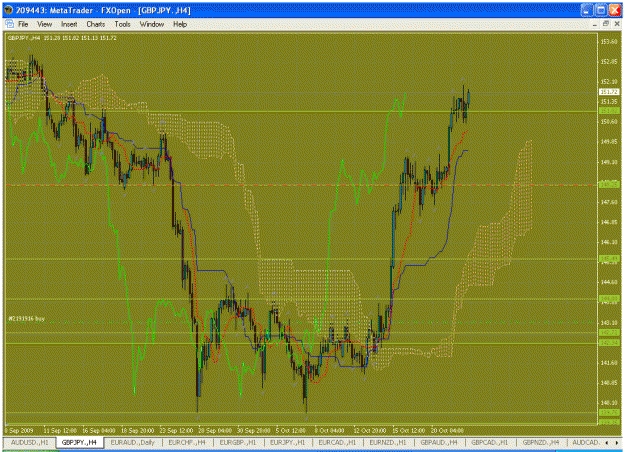Screen dimensions: 625x452
Task: Switch to the EURAUD.,Daily chart tab
Action: pos(132,442)
